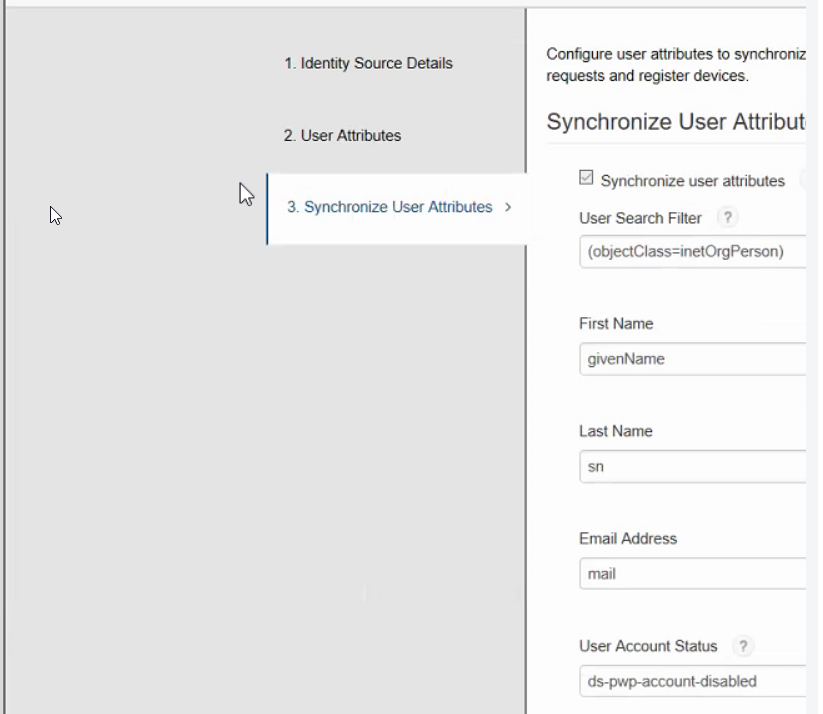Open help for User Search Filter
823x714 pixels.
pos(728,218)
